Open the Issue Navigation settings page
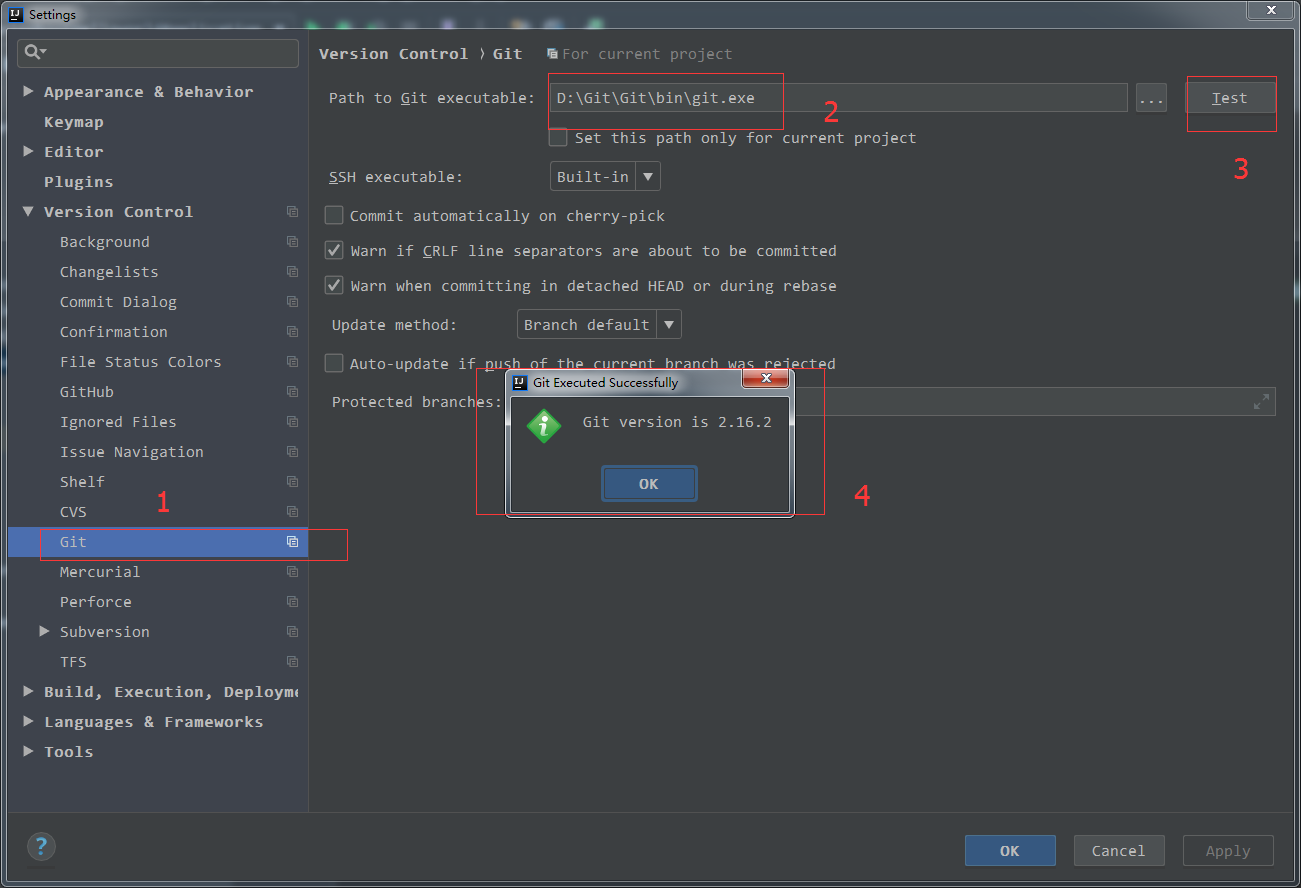The image size is (1301, 888). pos(132,452)
